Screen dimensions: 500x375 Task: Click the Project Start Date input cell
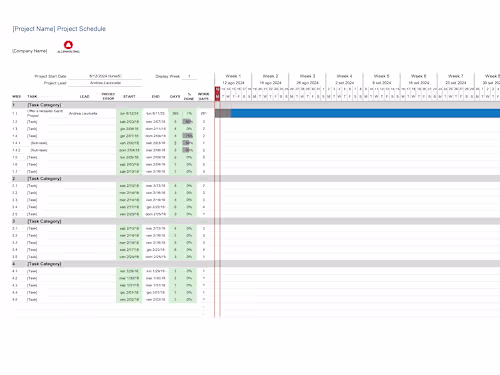(x=105, y=76)
